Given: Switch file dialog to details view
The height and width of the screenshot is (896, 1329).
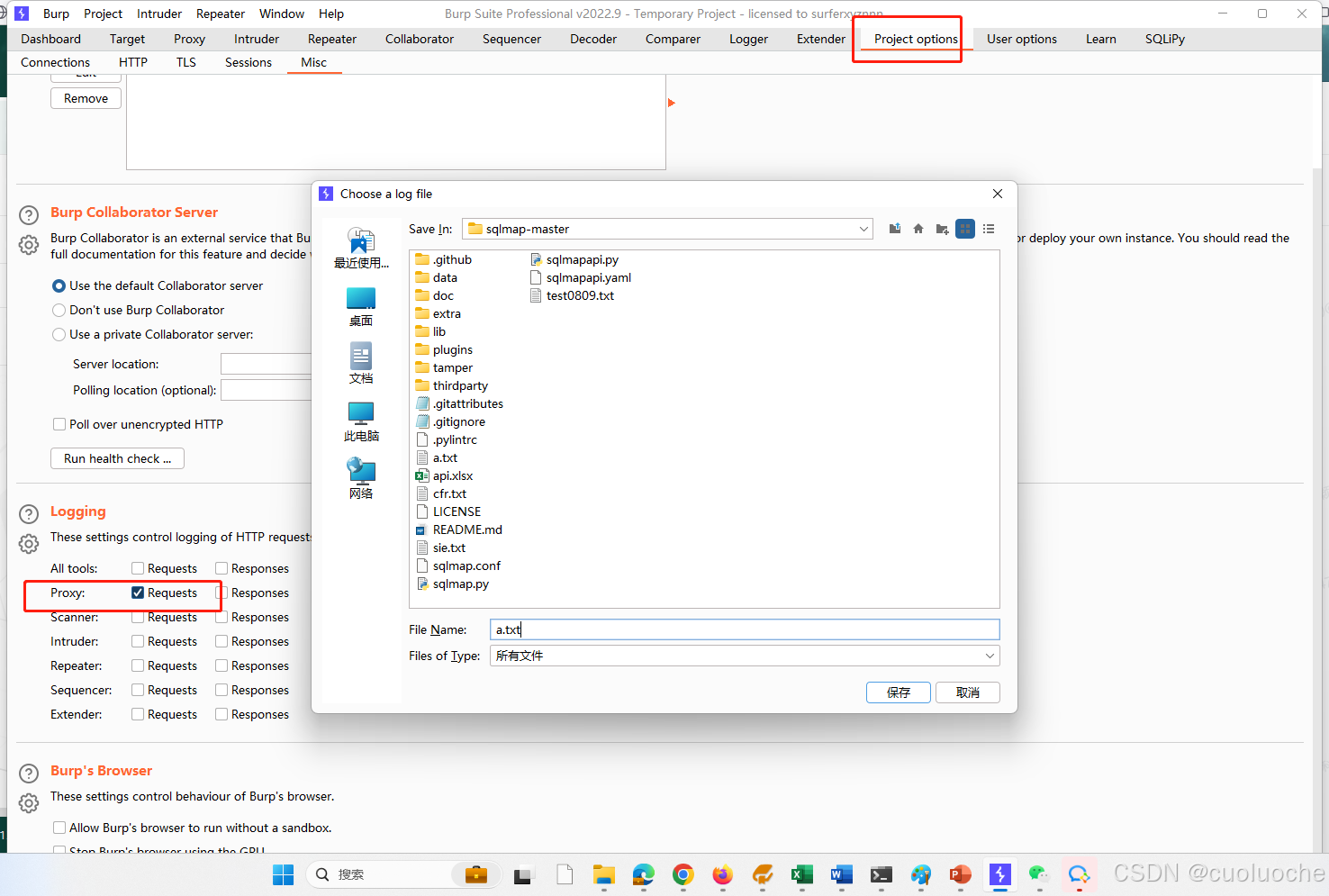Looking at the screenshot, I should point(989,229).
